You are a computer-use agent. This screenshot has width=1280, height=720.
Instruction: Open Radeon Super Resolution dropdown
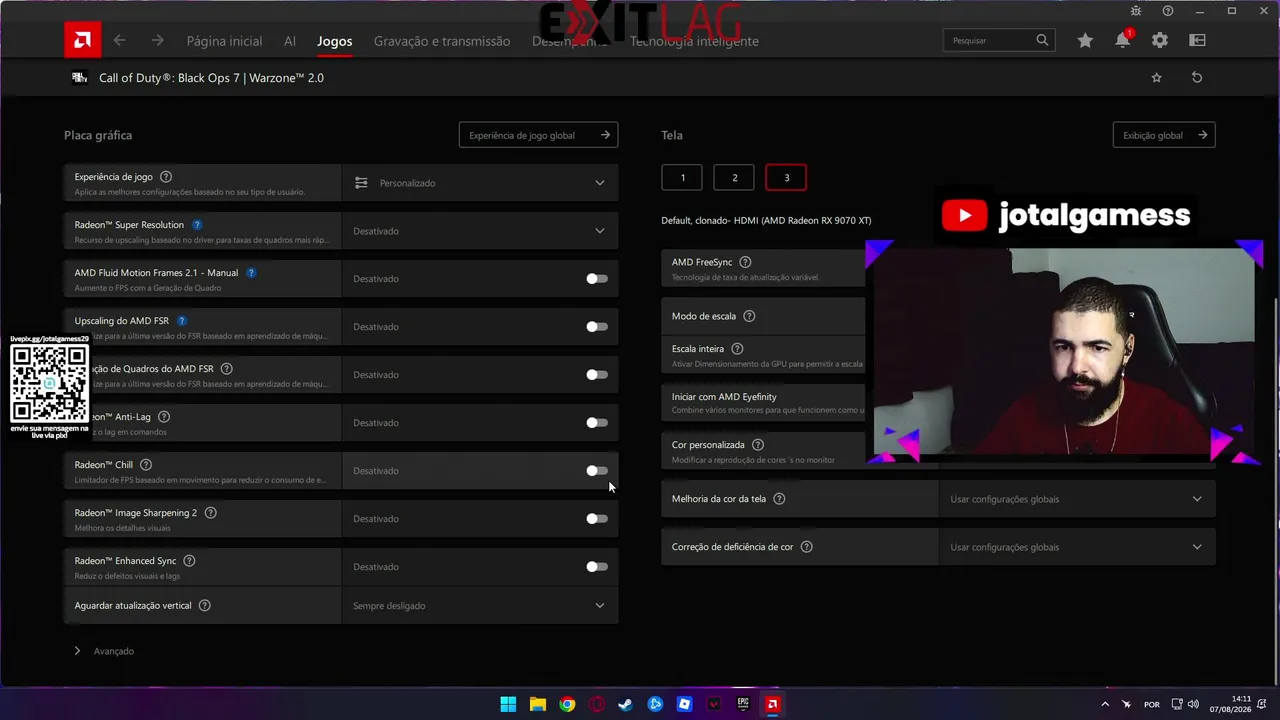pos(480,231)
